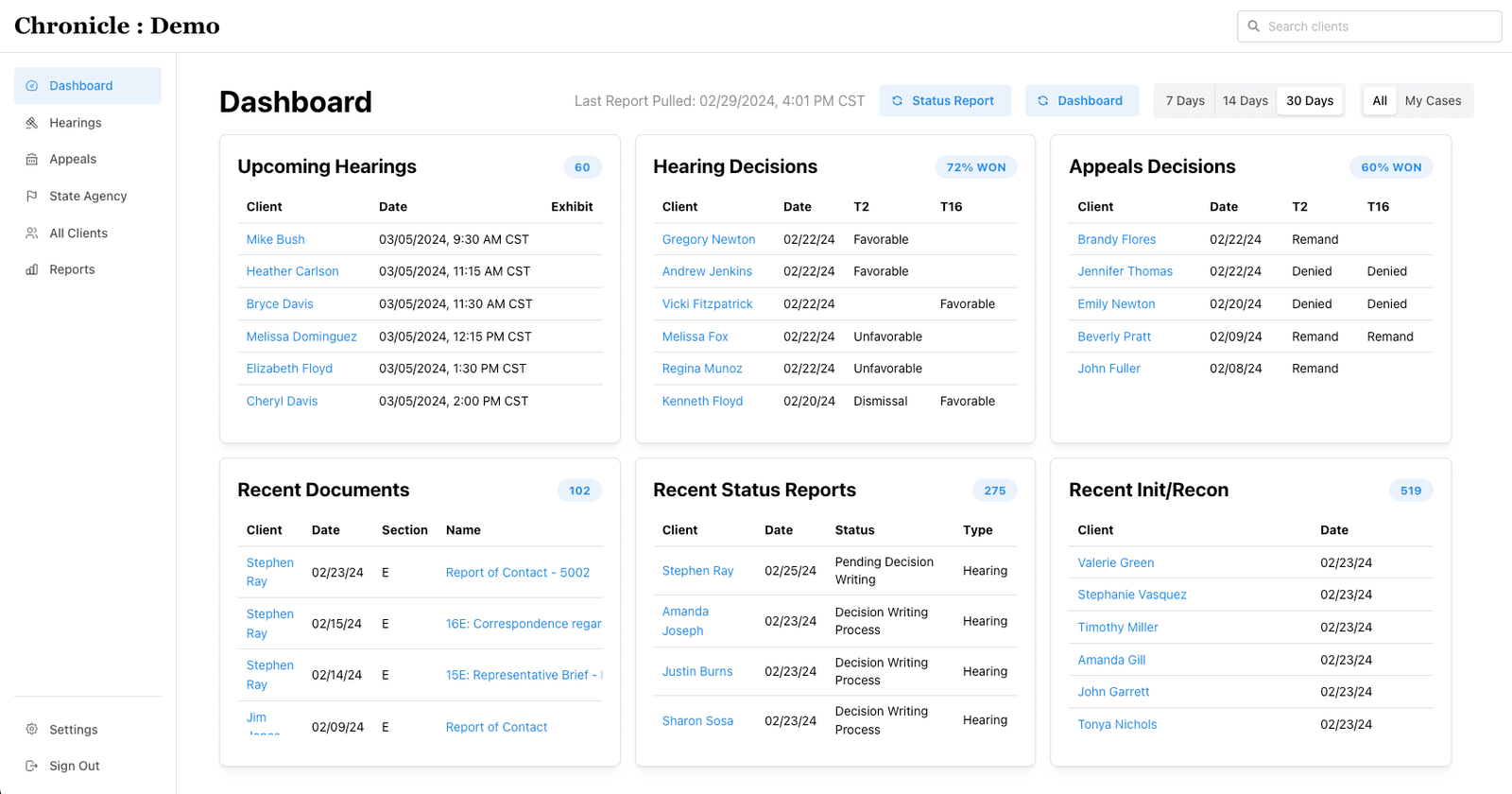Select the 30 Days range
1512x794 pixels.
(1310, 101)
